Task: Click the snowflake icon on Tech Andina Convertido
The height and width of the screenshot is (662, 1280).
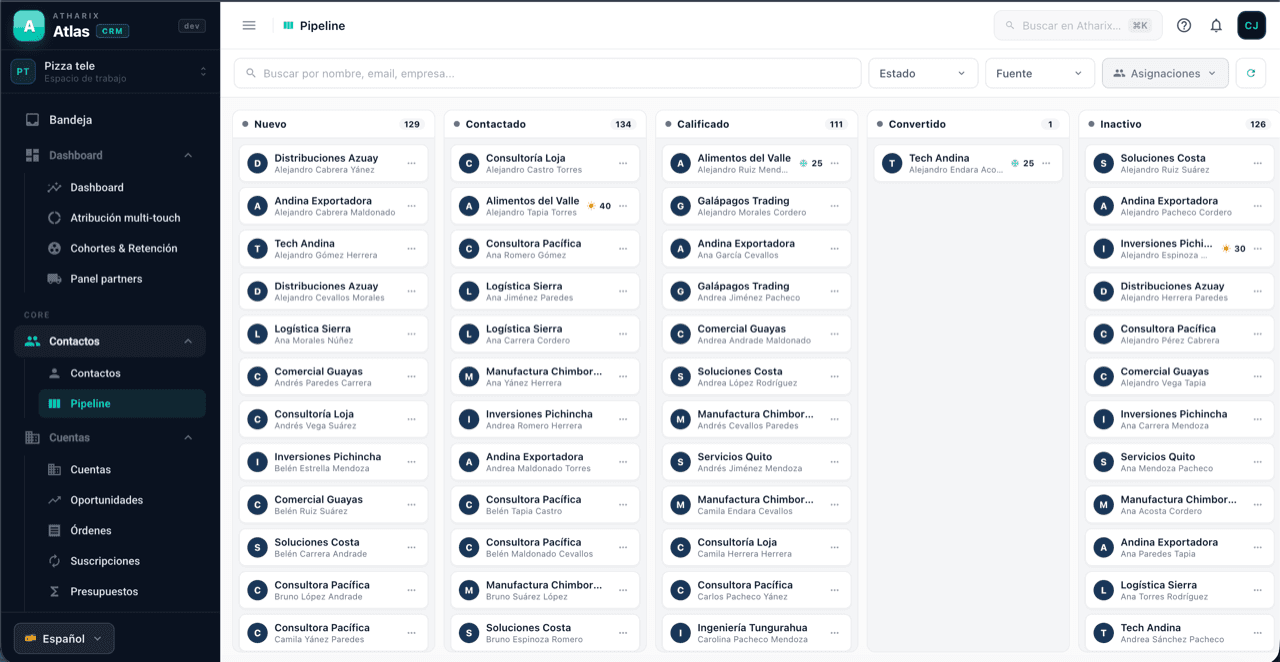Action: point(1015,164)
